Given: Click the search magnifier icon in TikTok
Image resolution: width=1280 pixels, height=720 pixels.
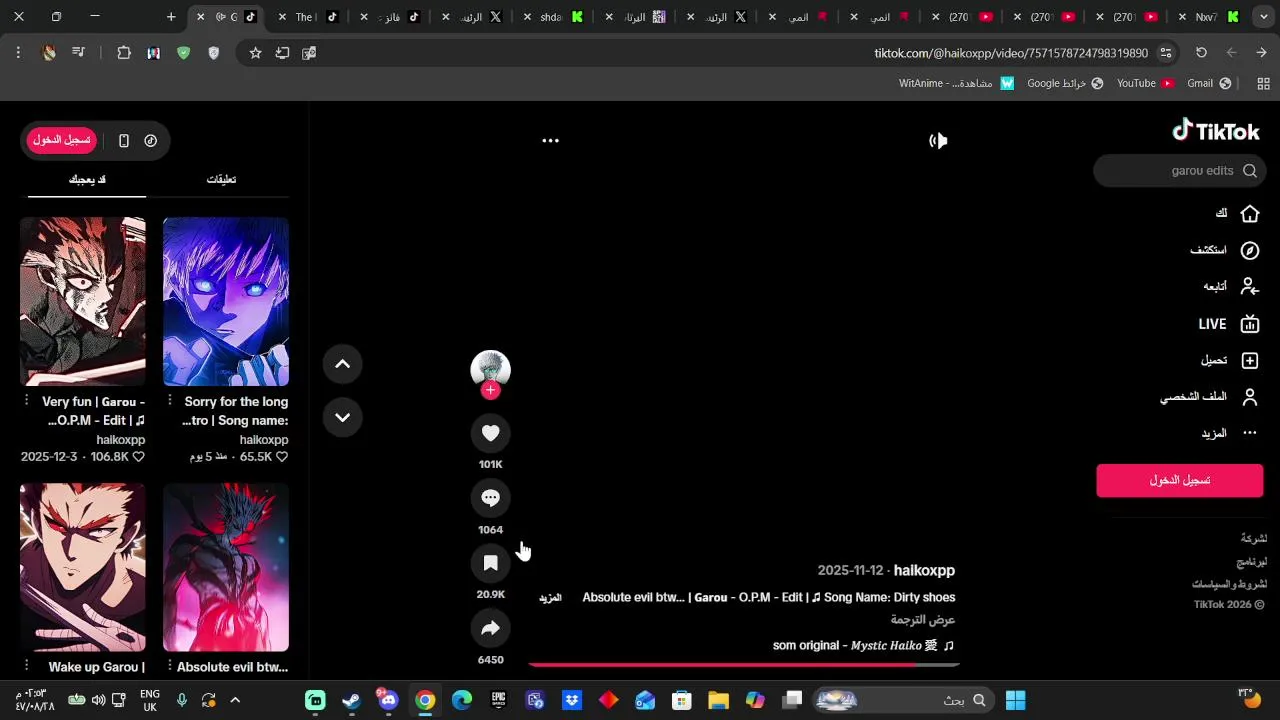Looking at the screenshot, I should point(1250,171).
